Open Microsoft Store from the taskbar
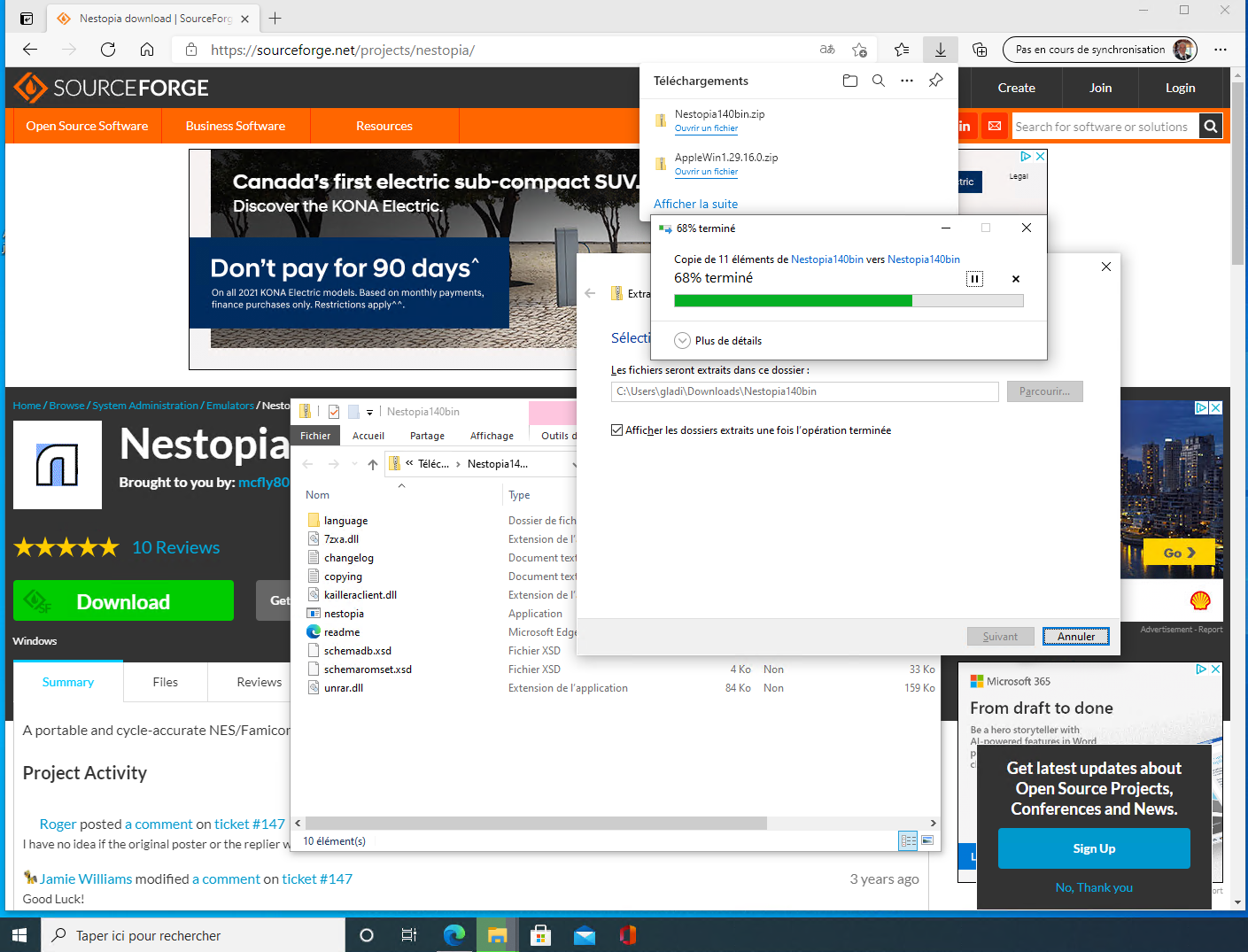 click(540, 935)
